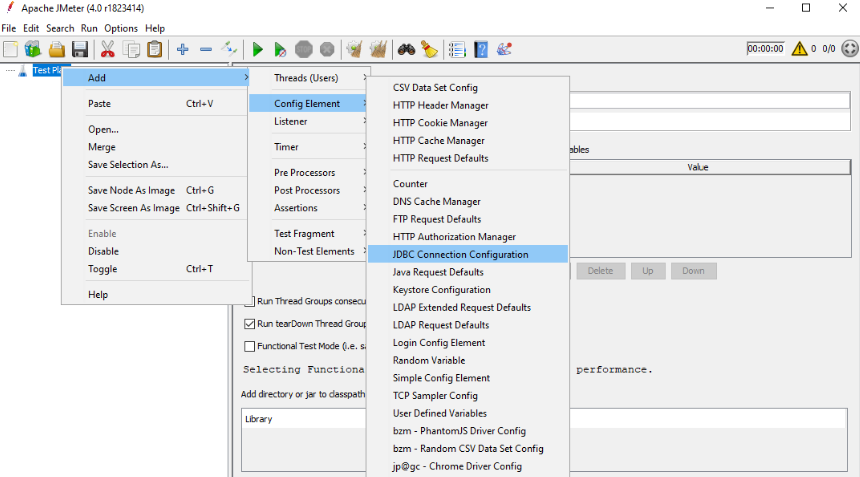The height and width of the screenshot is (477, 860).
Task: Open the Run menu
Action: click(89, 29)
